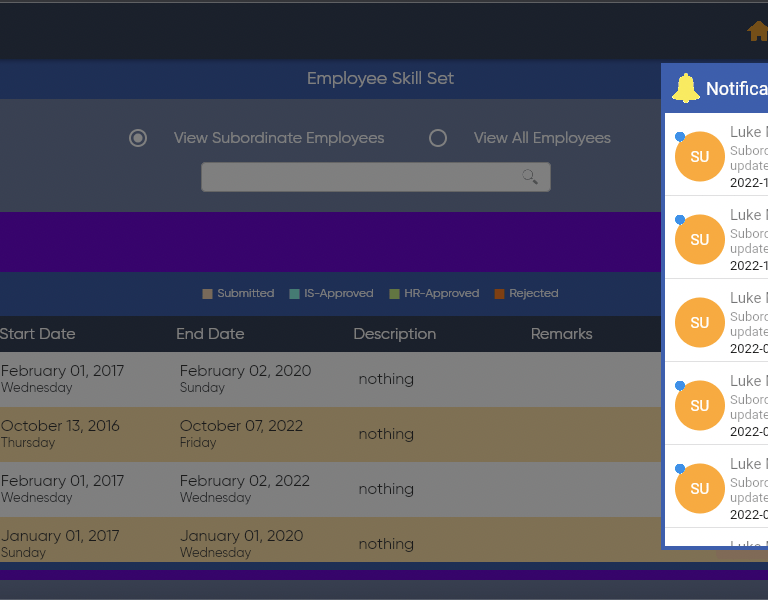The image size is (768, 600).
Task: Click the second notification's SU avatar
Action: pyautogui.click(x=699, y=240)
